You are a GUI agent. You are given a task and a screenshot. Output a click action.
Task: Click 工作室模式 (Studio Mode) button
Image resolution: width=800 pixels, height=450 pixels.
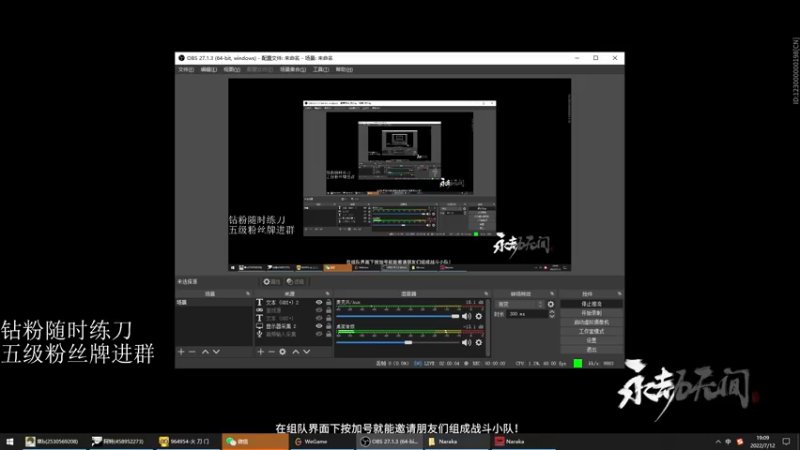point(591,332)
